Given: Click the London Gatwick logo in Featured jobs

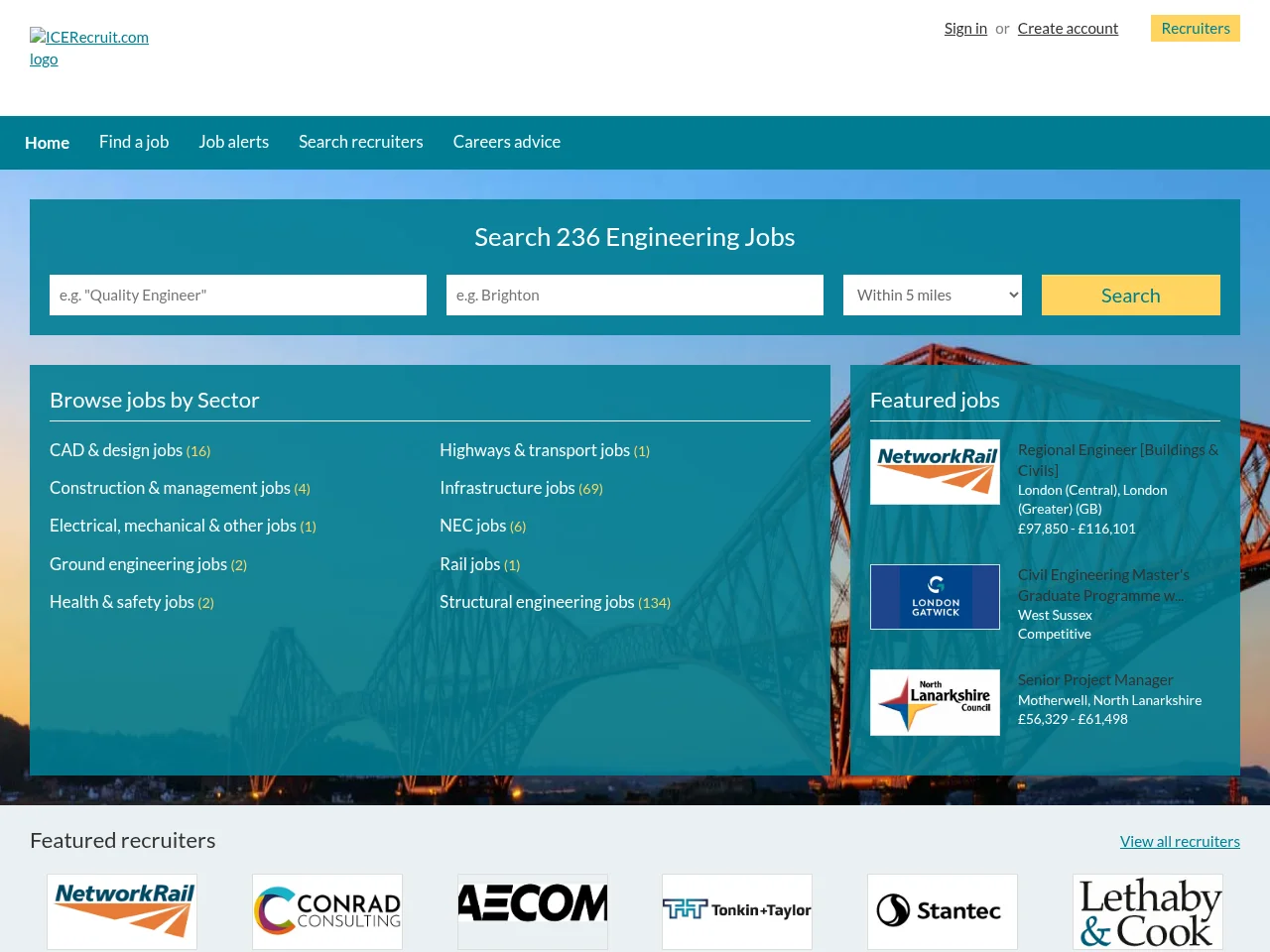Looking at the screenshot, I should click(x=935, y=597).
